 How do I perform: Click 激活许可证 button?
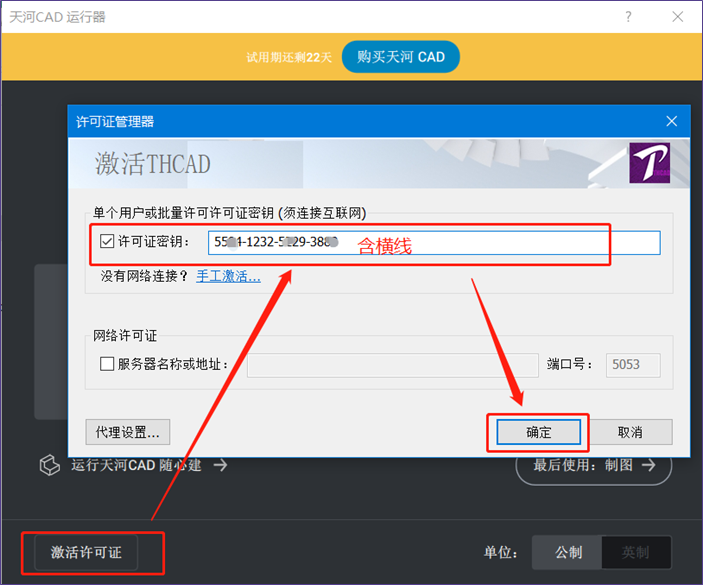tap(86, 552)
